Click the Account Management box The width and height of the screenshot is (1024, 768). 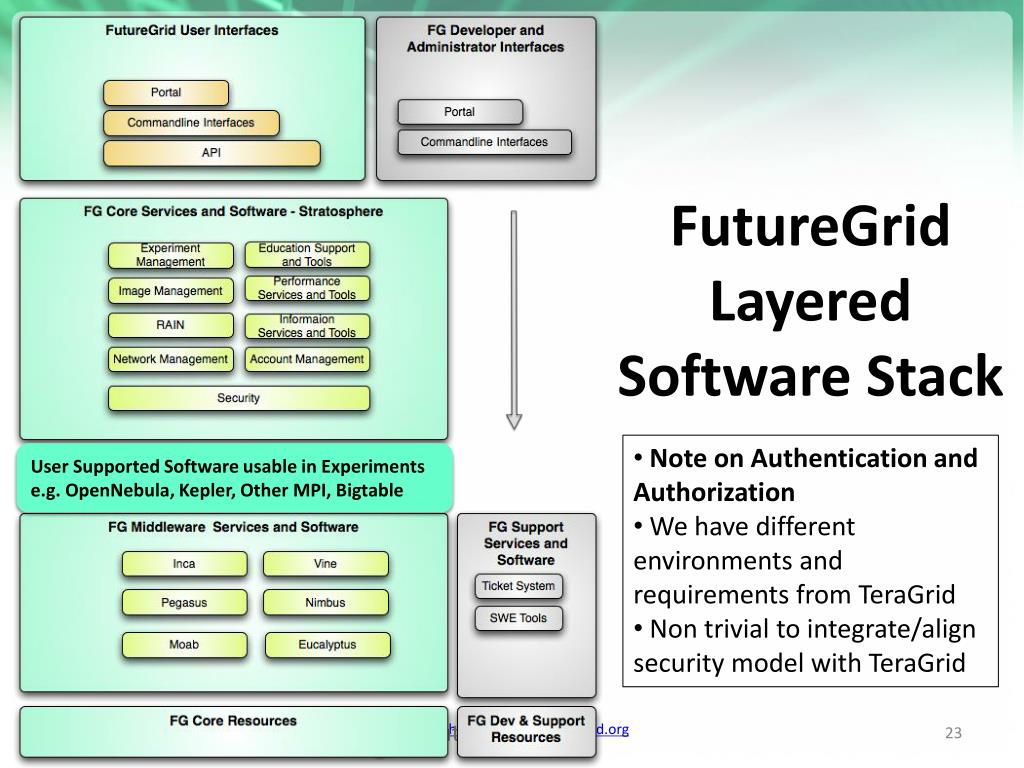coord(307,359)
